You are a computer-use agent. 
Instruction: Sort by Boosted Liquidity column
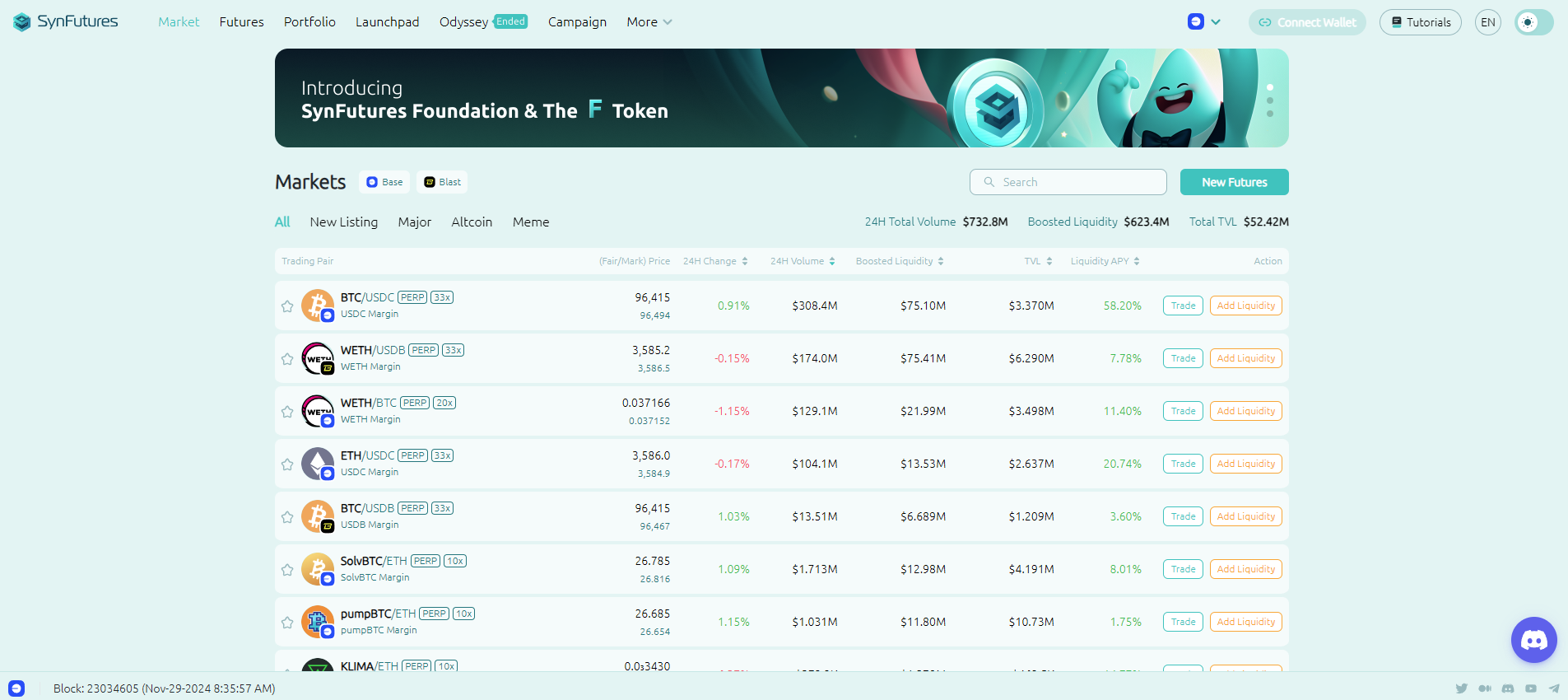pos(900,261)
